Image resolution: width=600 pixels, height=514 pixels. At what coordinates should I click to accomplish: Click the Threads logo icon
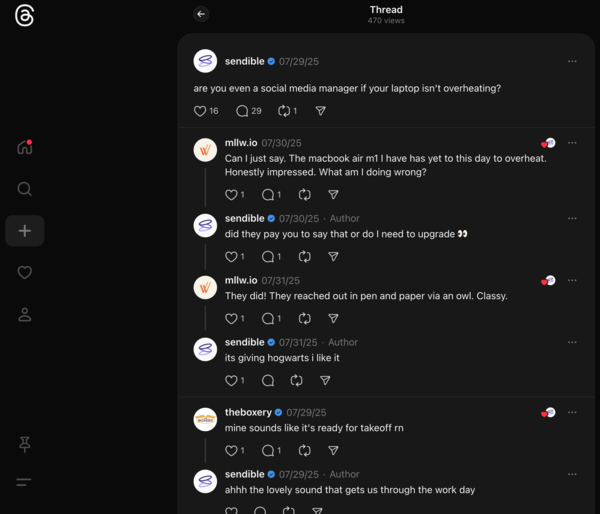point(25,18)
